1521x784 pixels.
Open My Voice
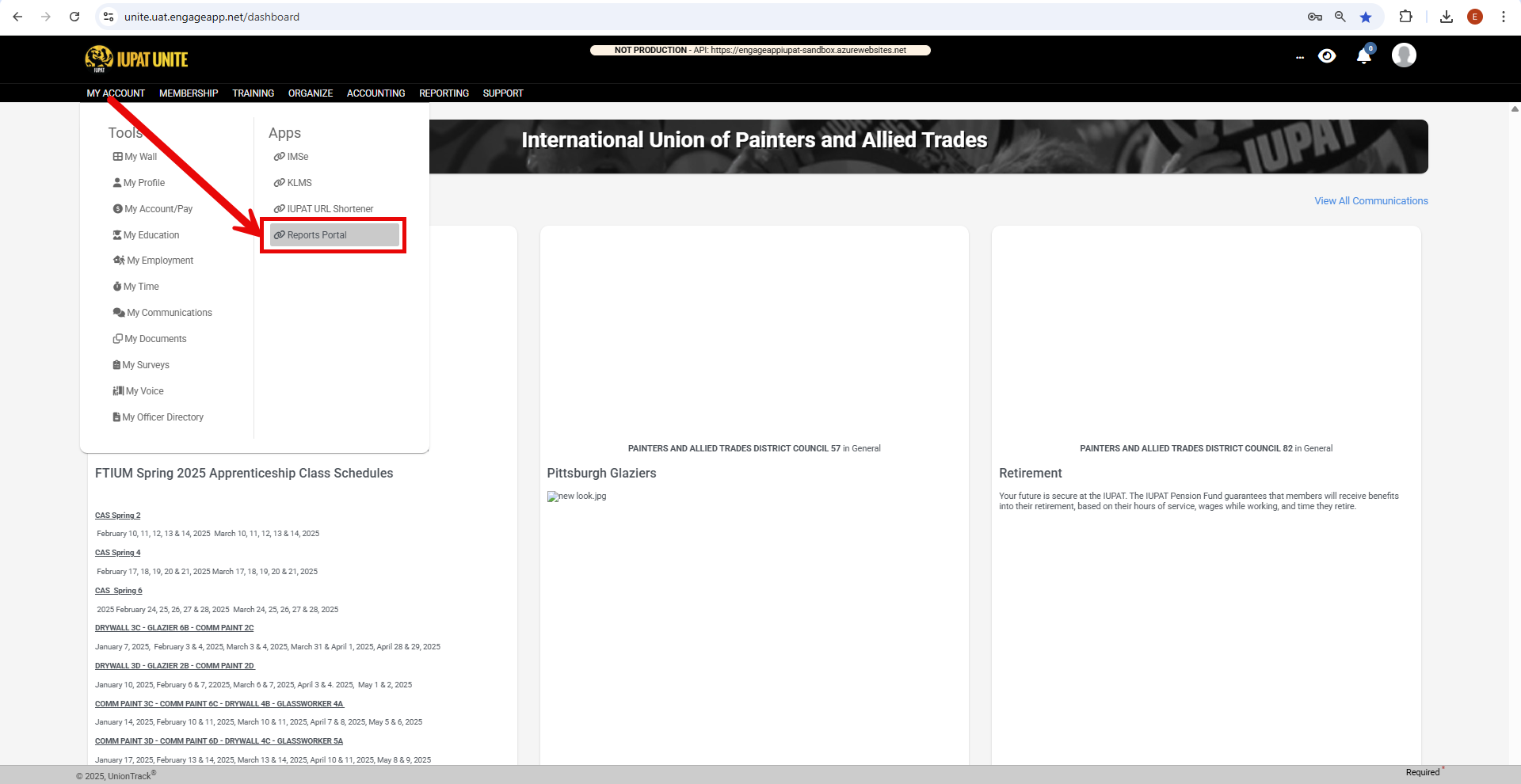click(139, 391)
